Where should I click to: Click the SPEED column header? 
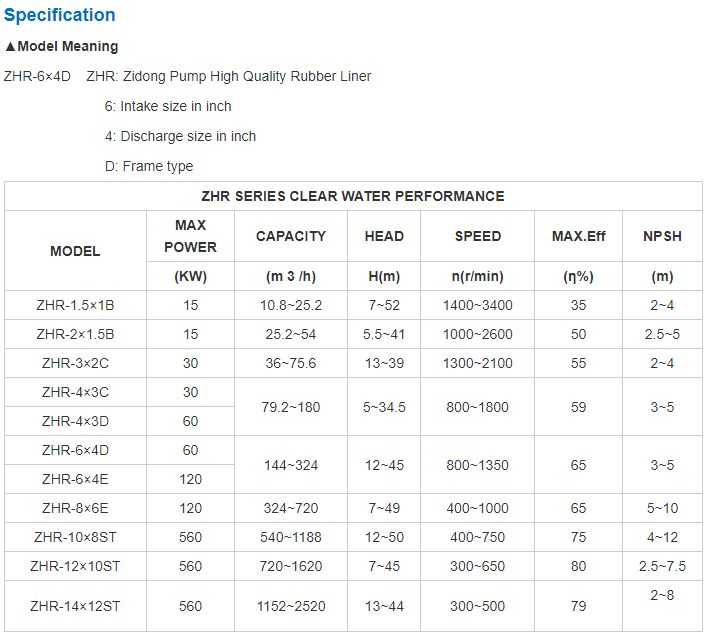click(x=478, y=236)
